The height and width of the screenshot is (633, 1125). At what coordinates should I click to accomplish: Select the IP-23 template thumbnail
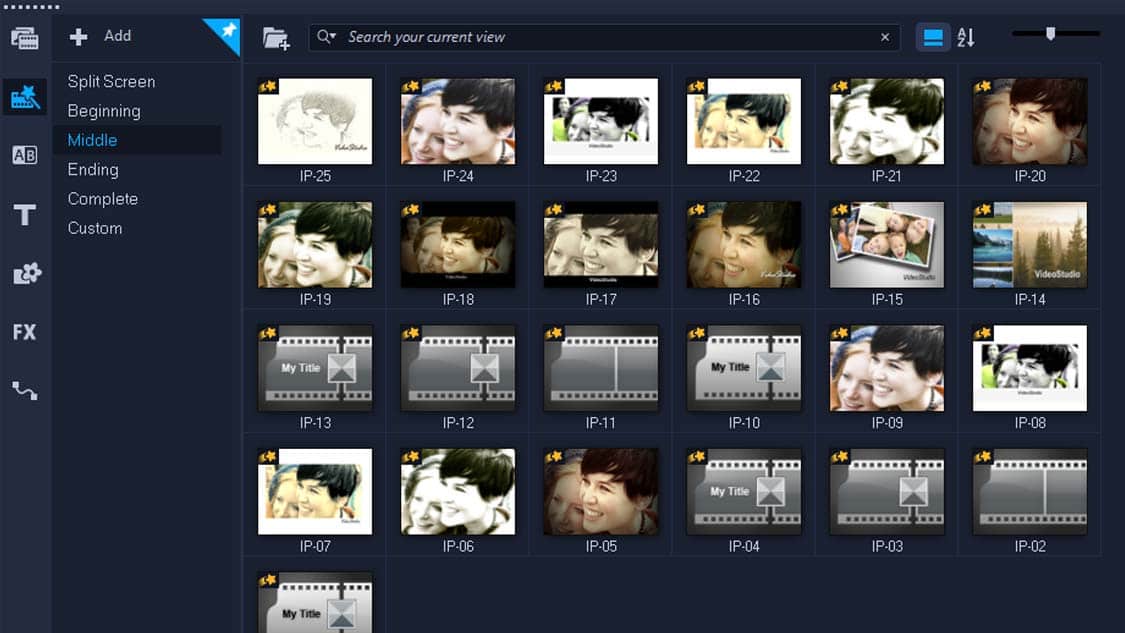pos(601,121)
